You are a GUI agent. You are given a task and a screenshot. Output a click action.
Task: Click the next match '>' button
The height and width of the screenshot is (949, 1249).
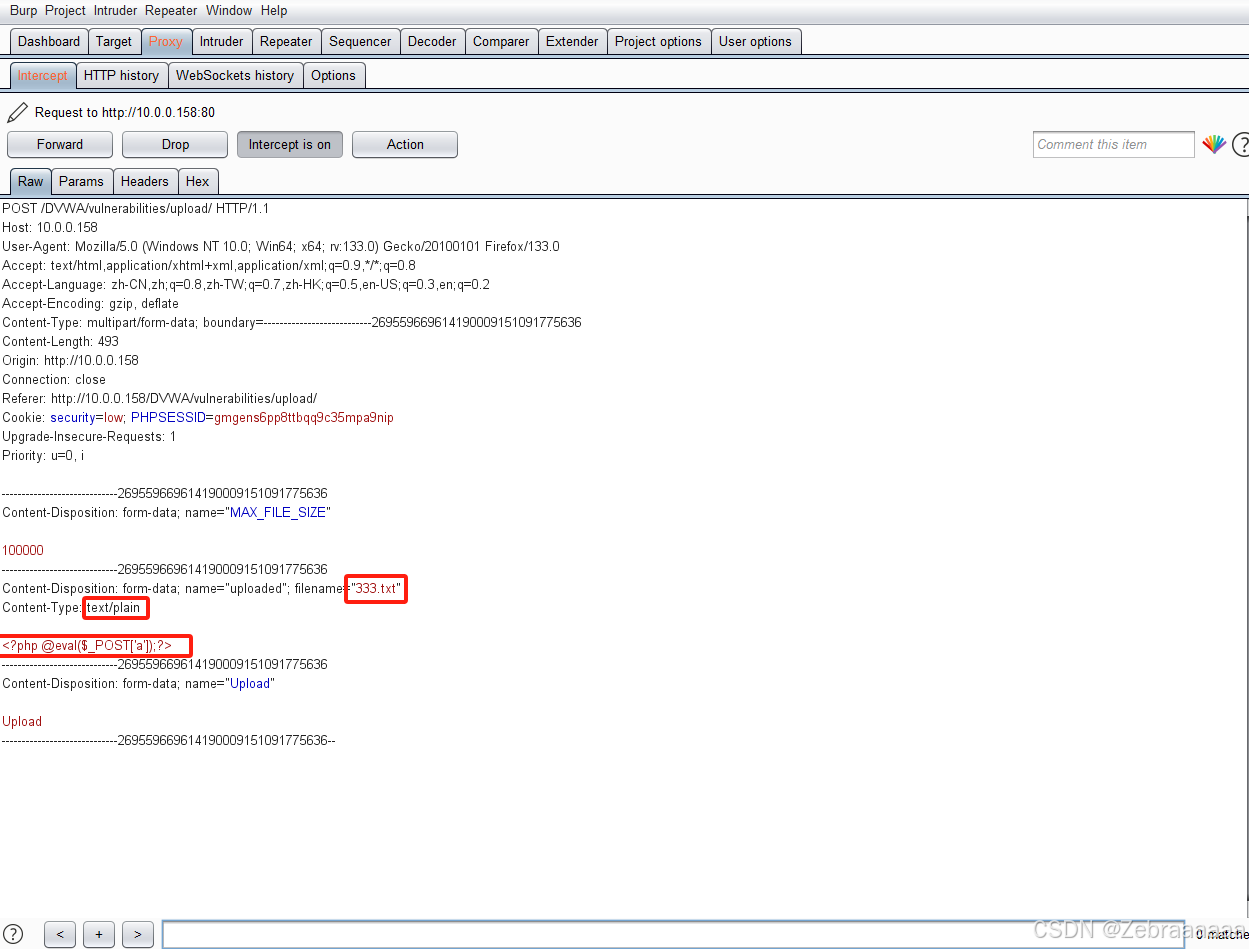coord(137,934)
